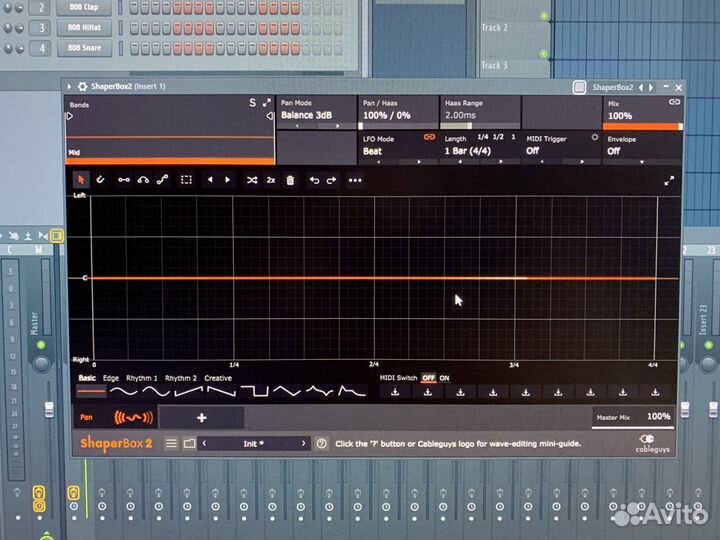Shift the waveform right with arrow
Viewport: 720px width, 540px height.
point(228,180)
